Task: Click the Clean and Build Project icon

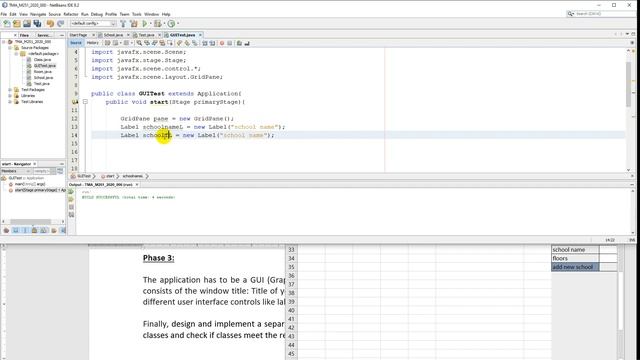Action: [133, 24]
